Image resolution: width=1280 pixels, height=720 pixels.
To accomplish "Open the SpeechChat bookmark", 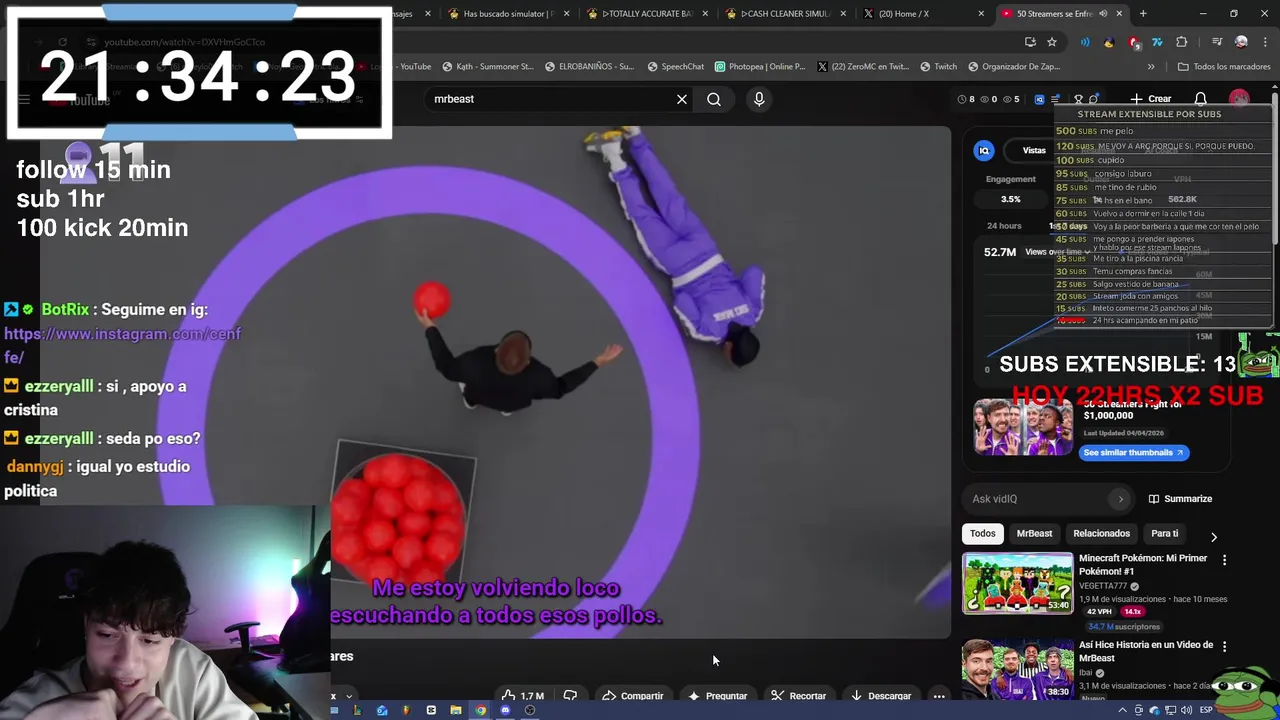I will [675, 67].
